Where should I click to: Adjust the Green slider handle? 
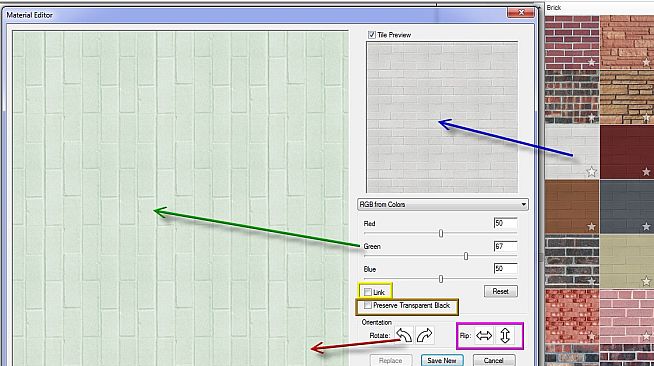click(x=466, y=256)
